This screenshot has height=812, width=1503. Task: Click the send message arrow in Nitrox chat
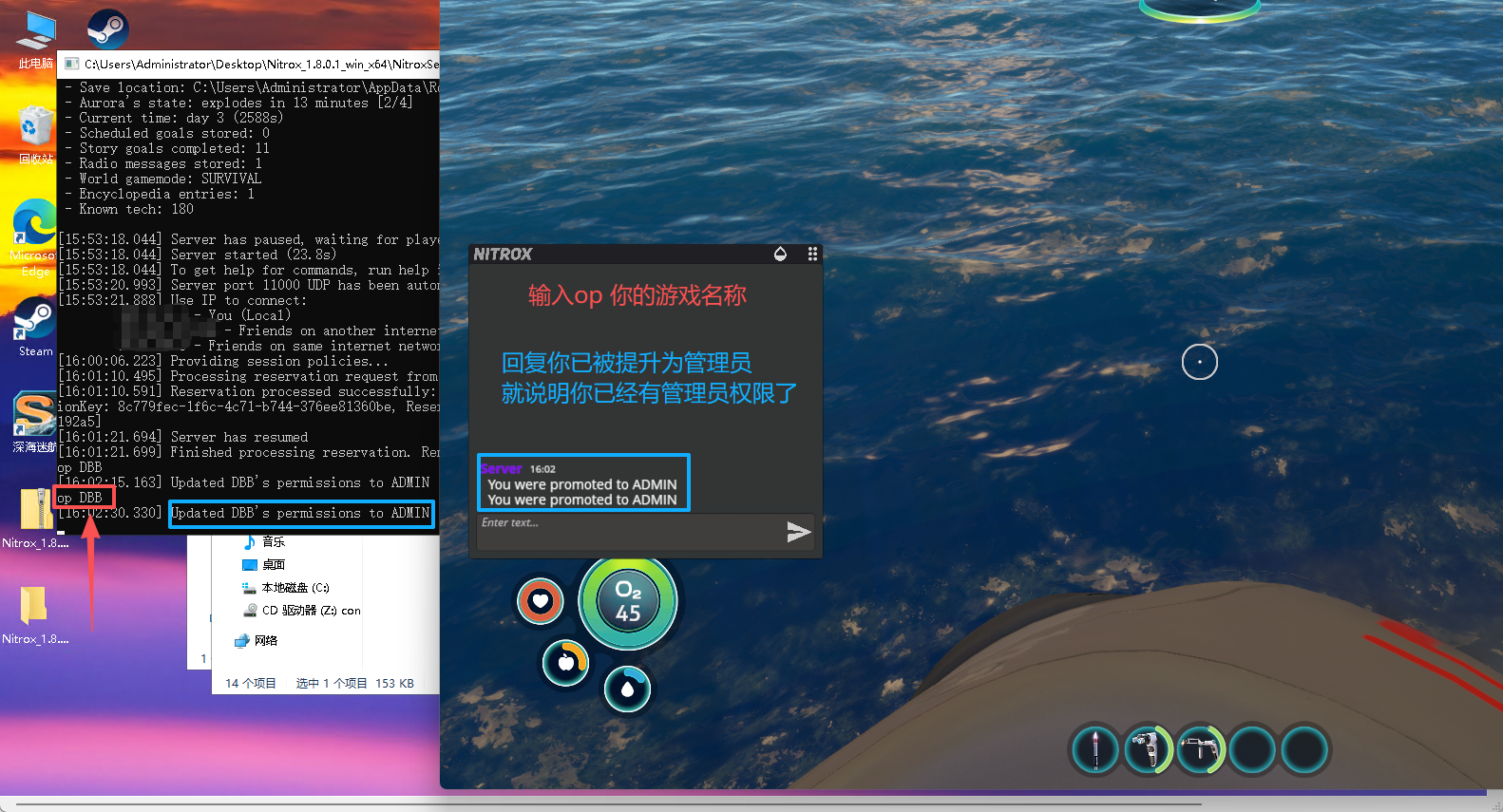tap(798, 532)
